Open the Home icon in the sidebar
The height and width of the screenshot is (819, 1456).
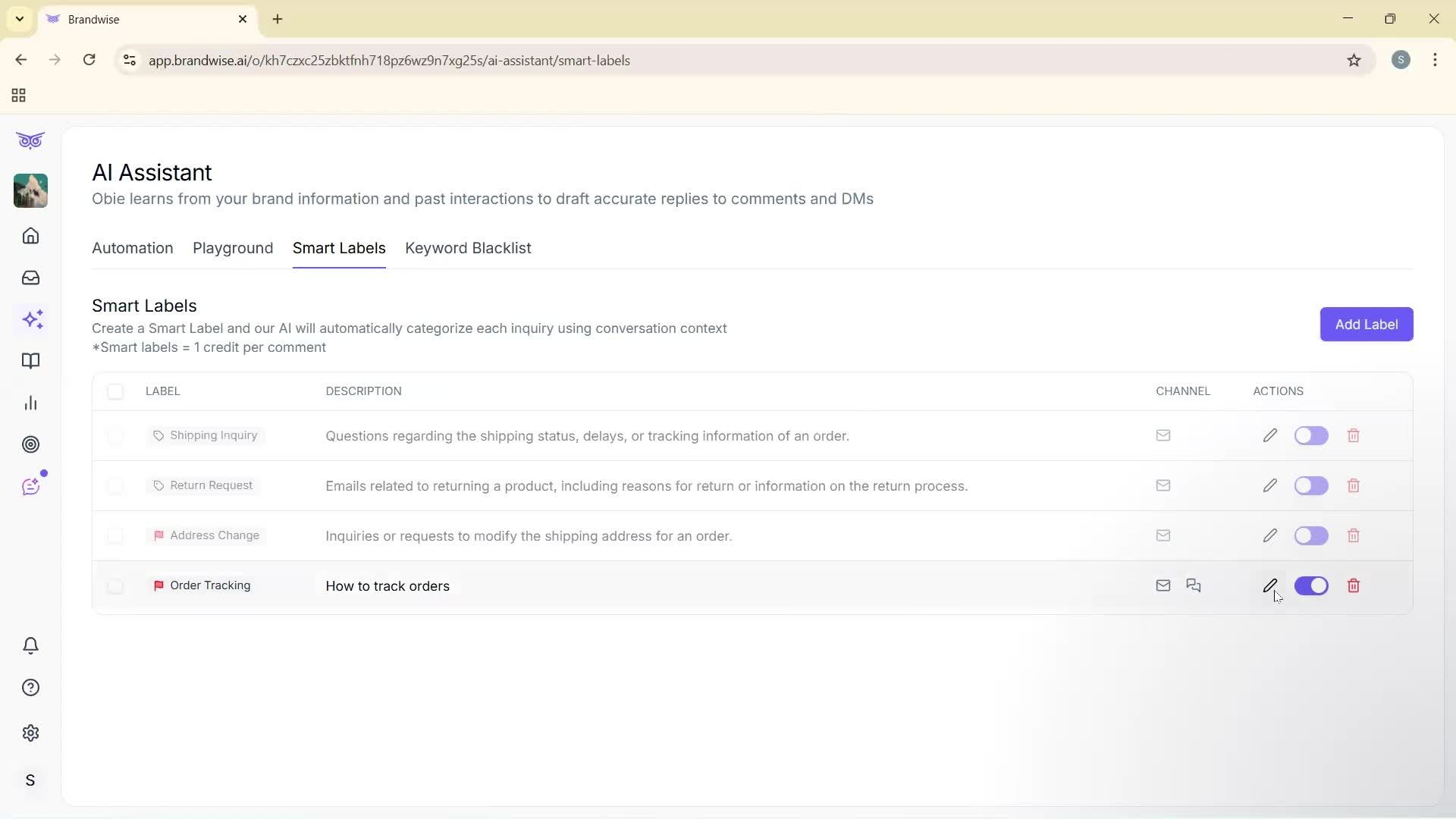tap(30, 236)
